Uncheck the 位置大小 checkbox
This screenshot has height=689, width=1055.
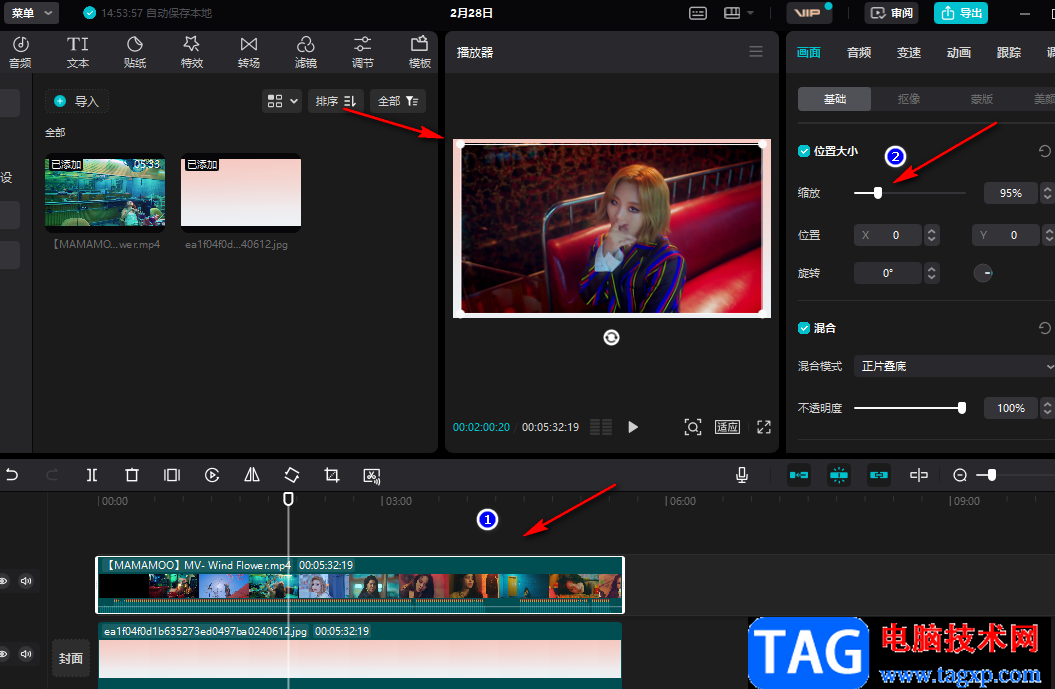804,151
